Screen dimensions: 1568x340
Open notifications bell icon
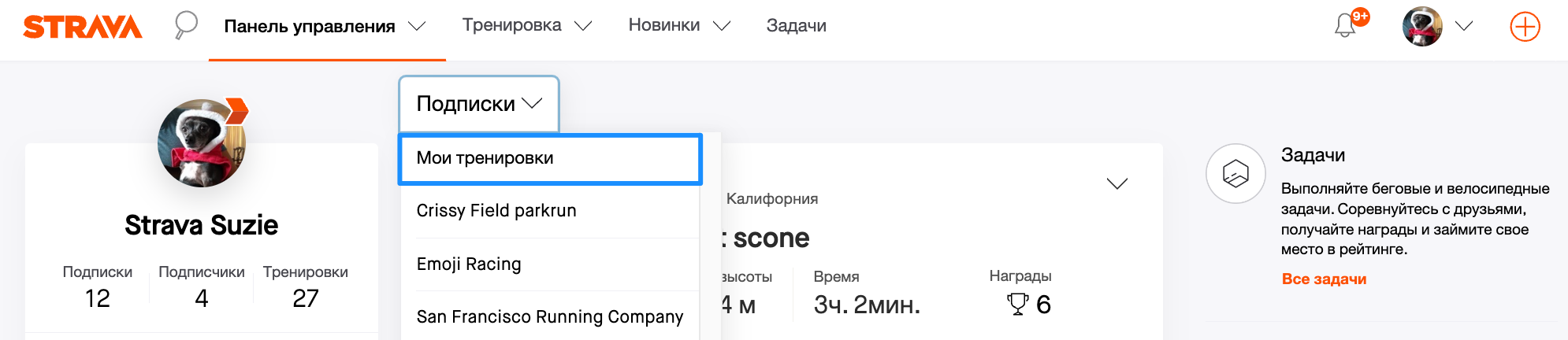click(1345, 26)
